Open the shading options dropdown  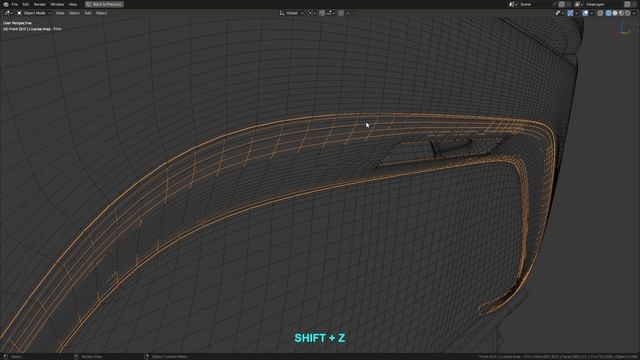click(634, 13)
